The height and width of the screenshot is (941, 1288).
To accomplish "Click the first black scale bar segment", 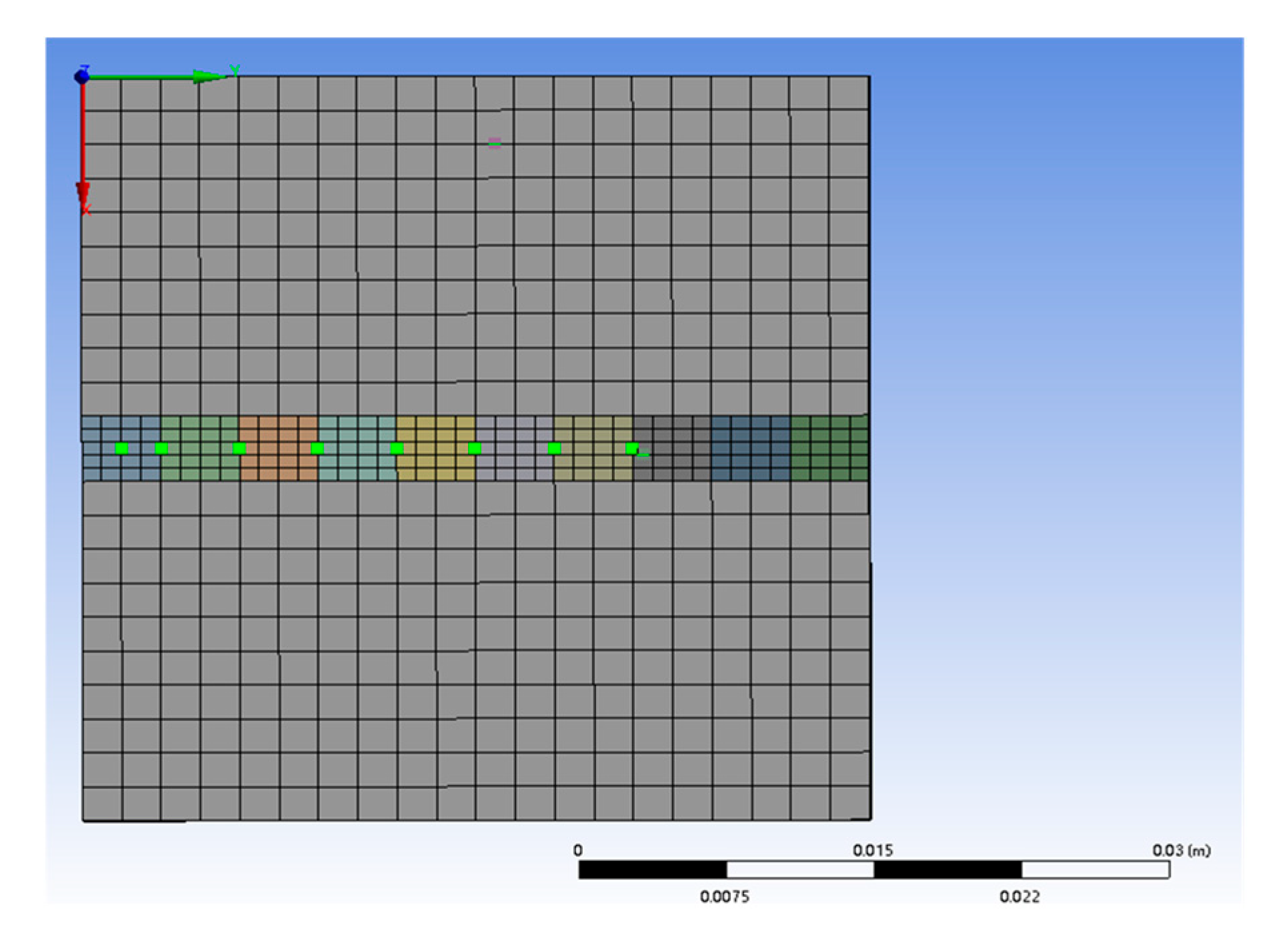I will (x=653, y=870).
